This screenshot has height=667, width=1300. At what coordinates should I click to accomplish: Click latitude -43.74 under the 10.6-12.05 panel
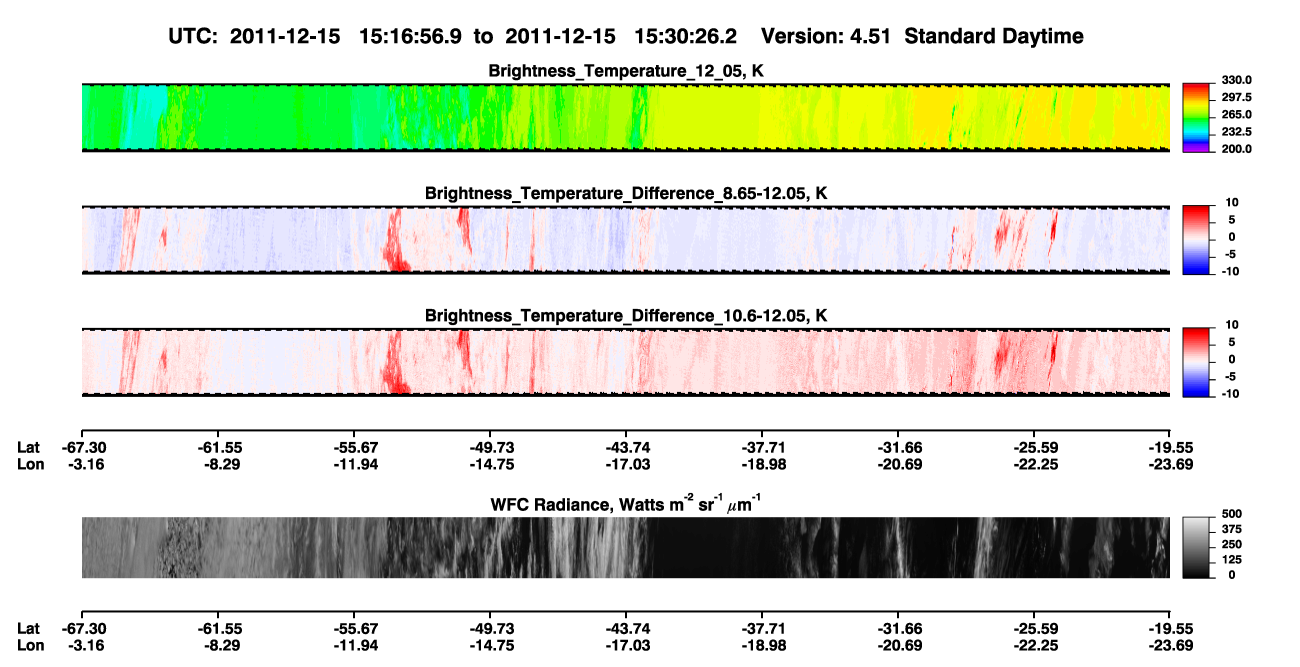click(626, 447)
